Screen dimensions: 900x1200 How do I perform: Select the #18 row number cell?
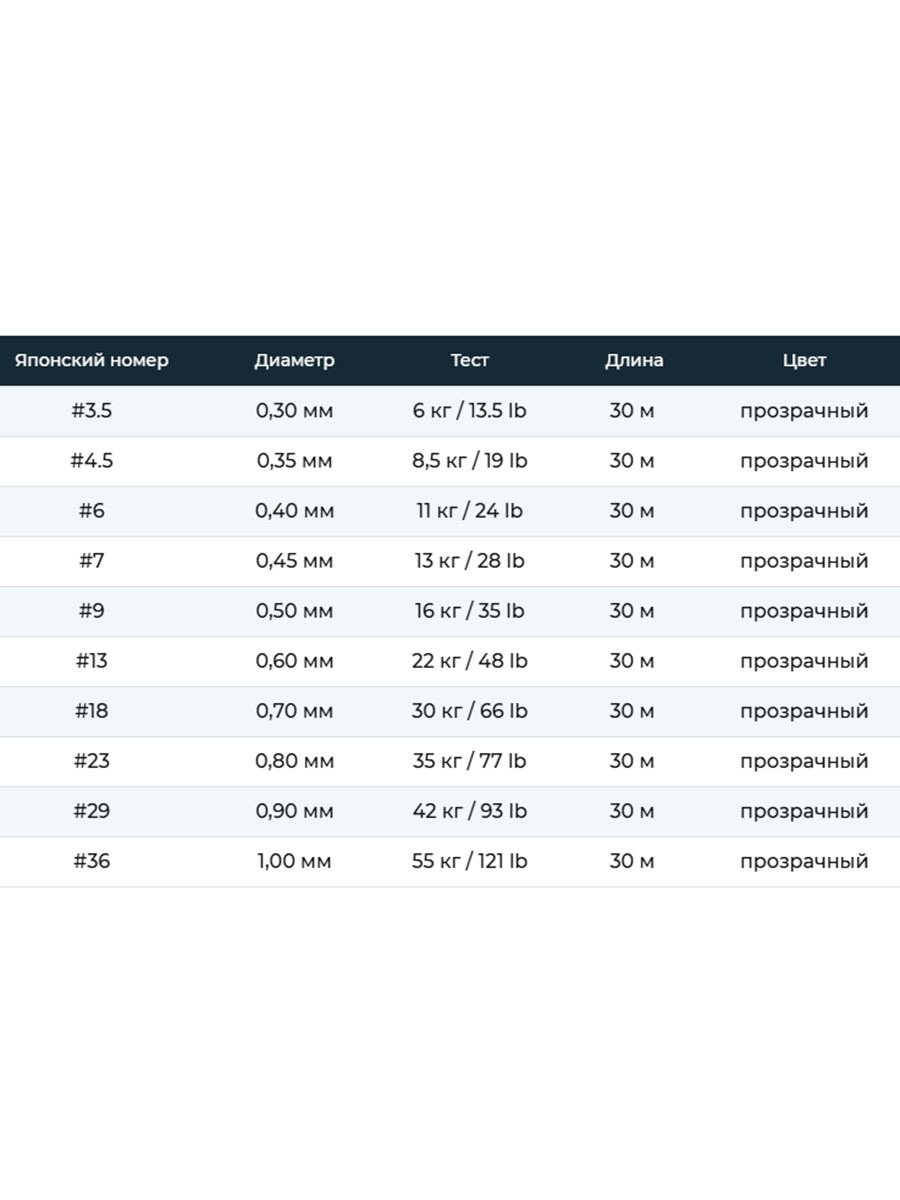[x=92, y=711]
